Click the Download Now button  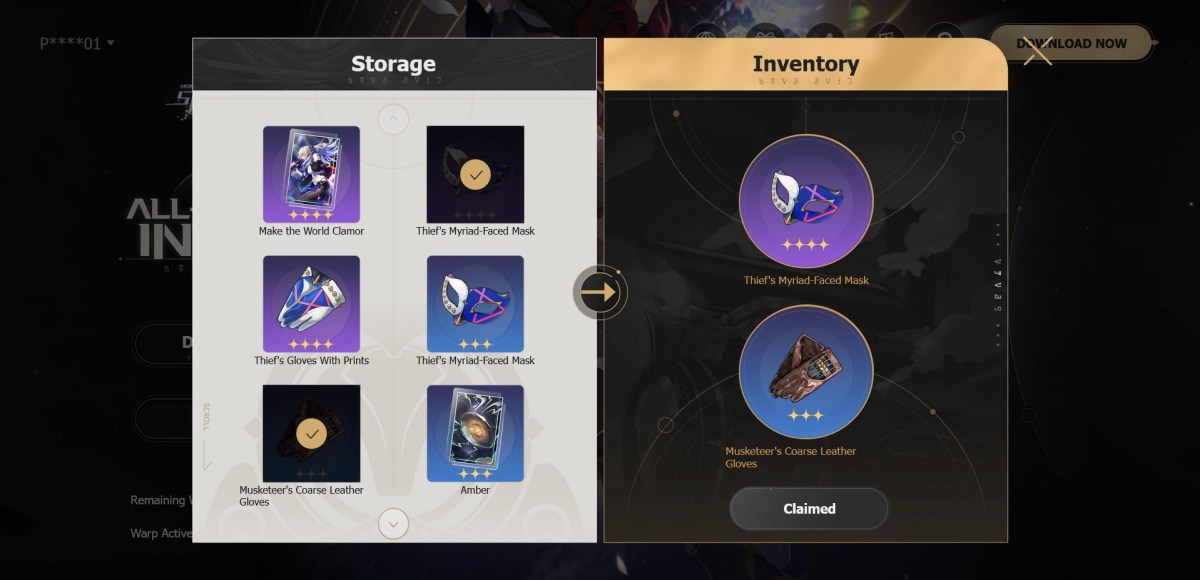point(1071,43)
